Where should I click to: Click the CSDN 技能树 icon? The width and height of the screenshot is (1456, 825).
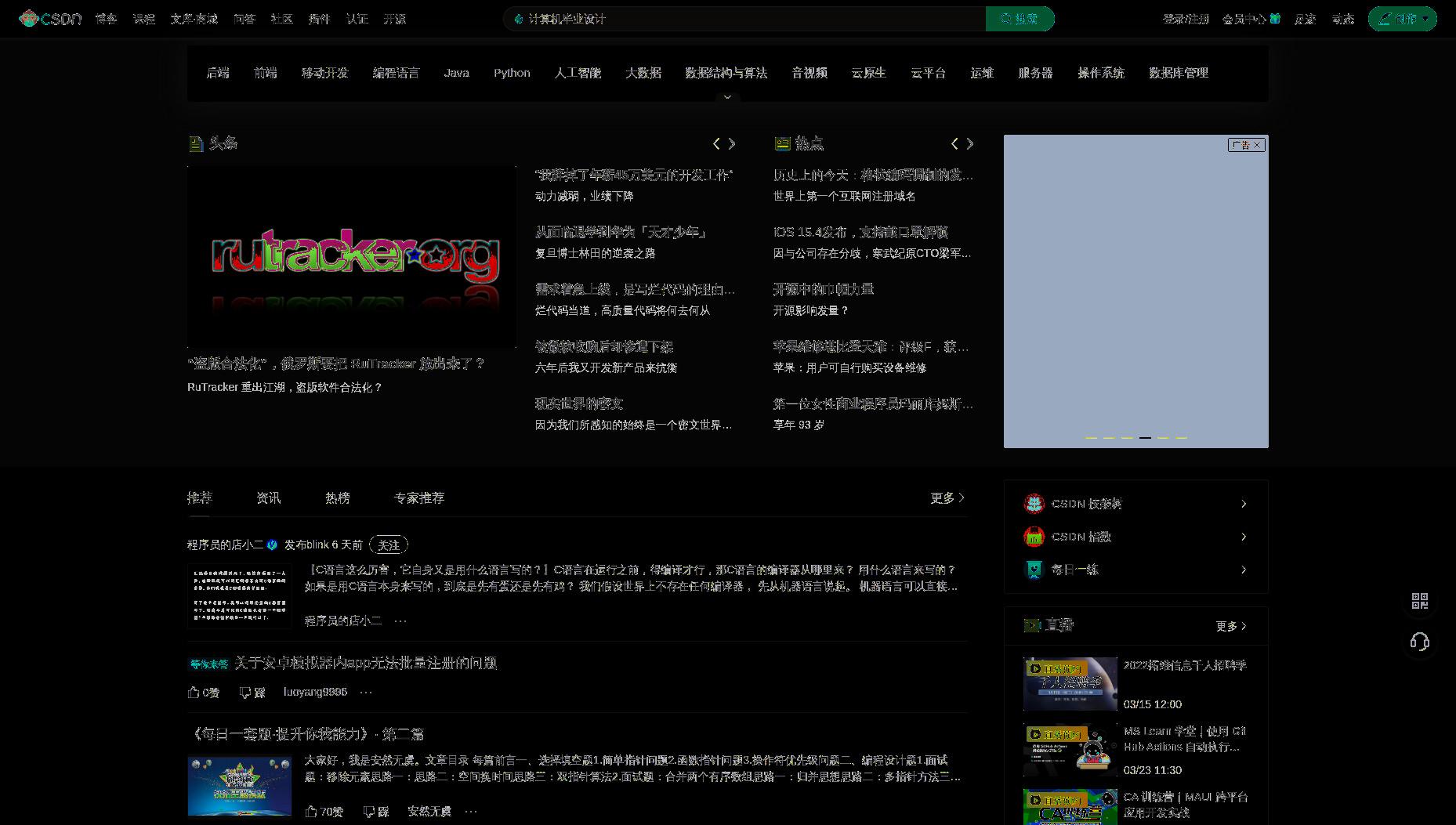[1034, 504]
